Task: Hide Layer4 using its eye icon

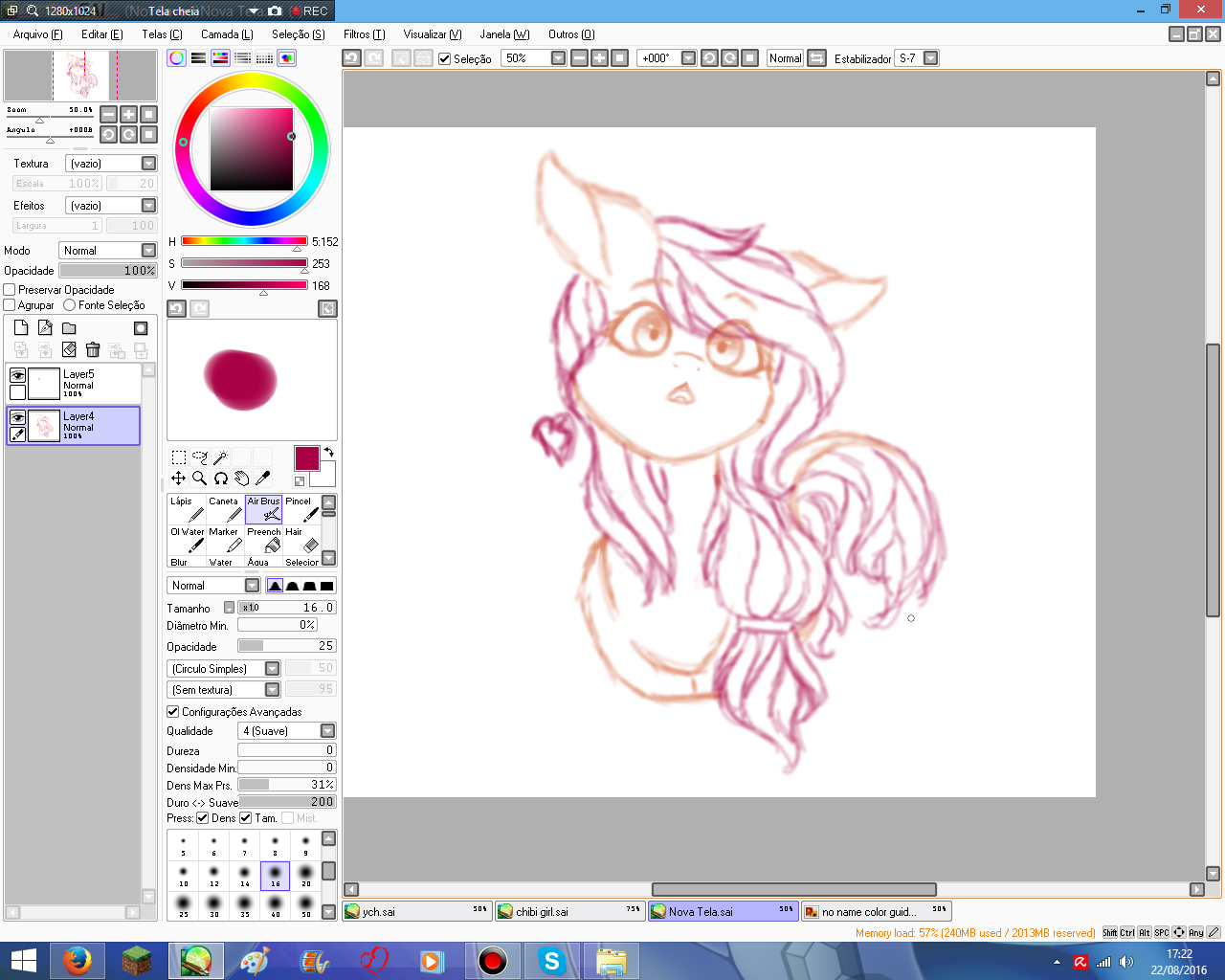Action: click(x=17, y=418)
